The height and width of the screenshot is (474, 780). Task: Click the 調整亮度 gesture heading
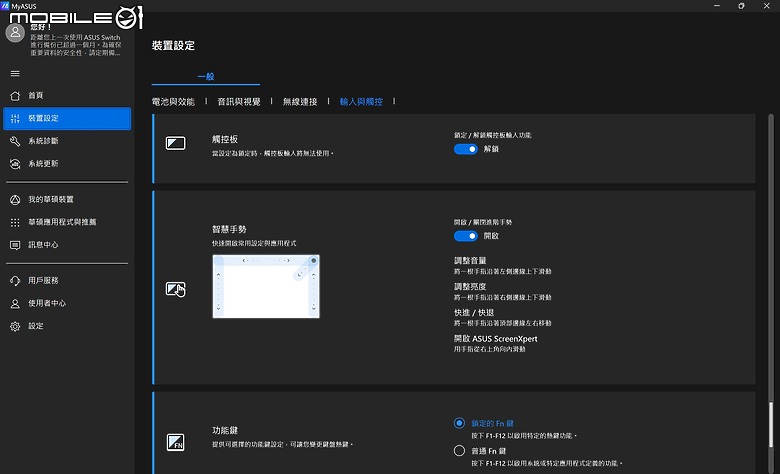tap(470, 286)
